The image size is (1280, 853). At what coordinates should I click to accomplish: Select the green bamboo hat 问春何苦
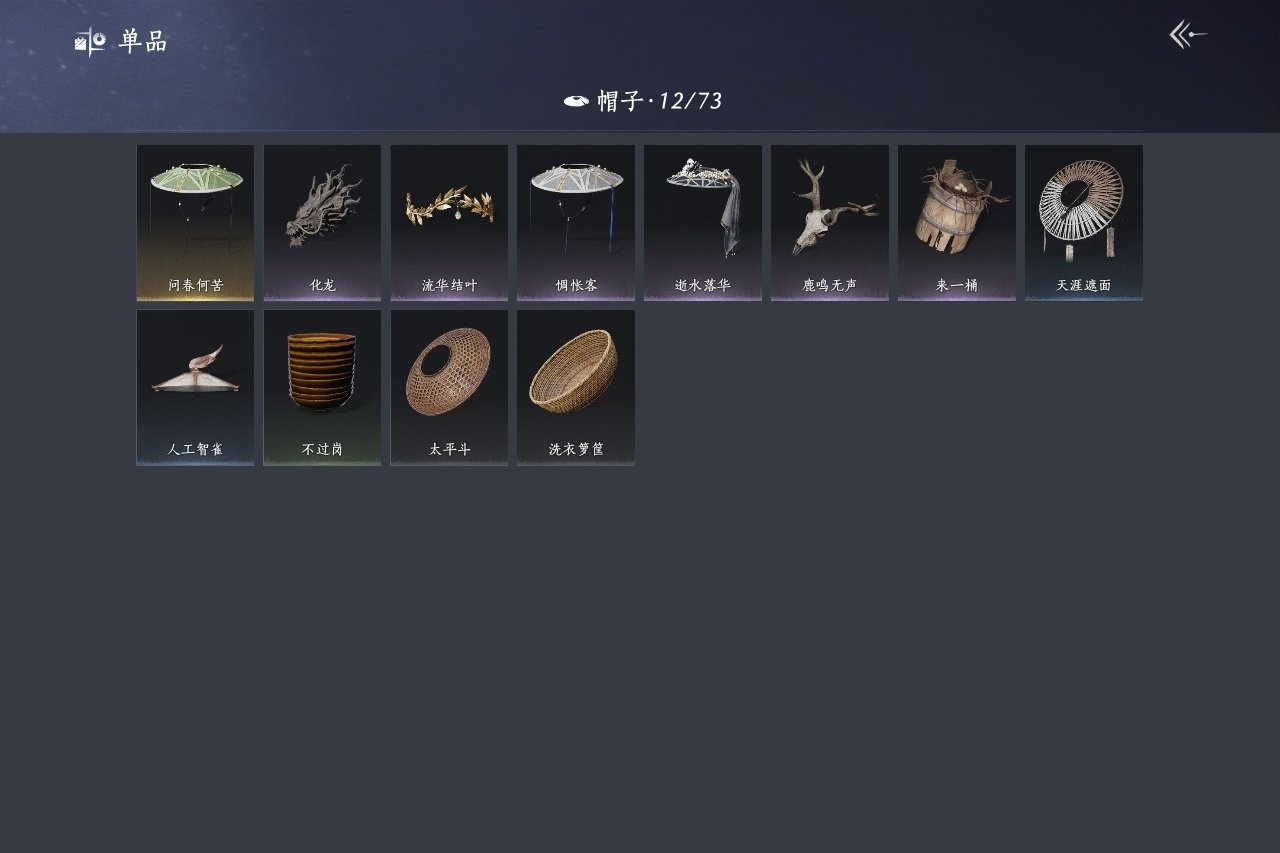pos(195,222)
